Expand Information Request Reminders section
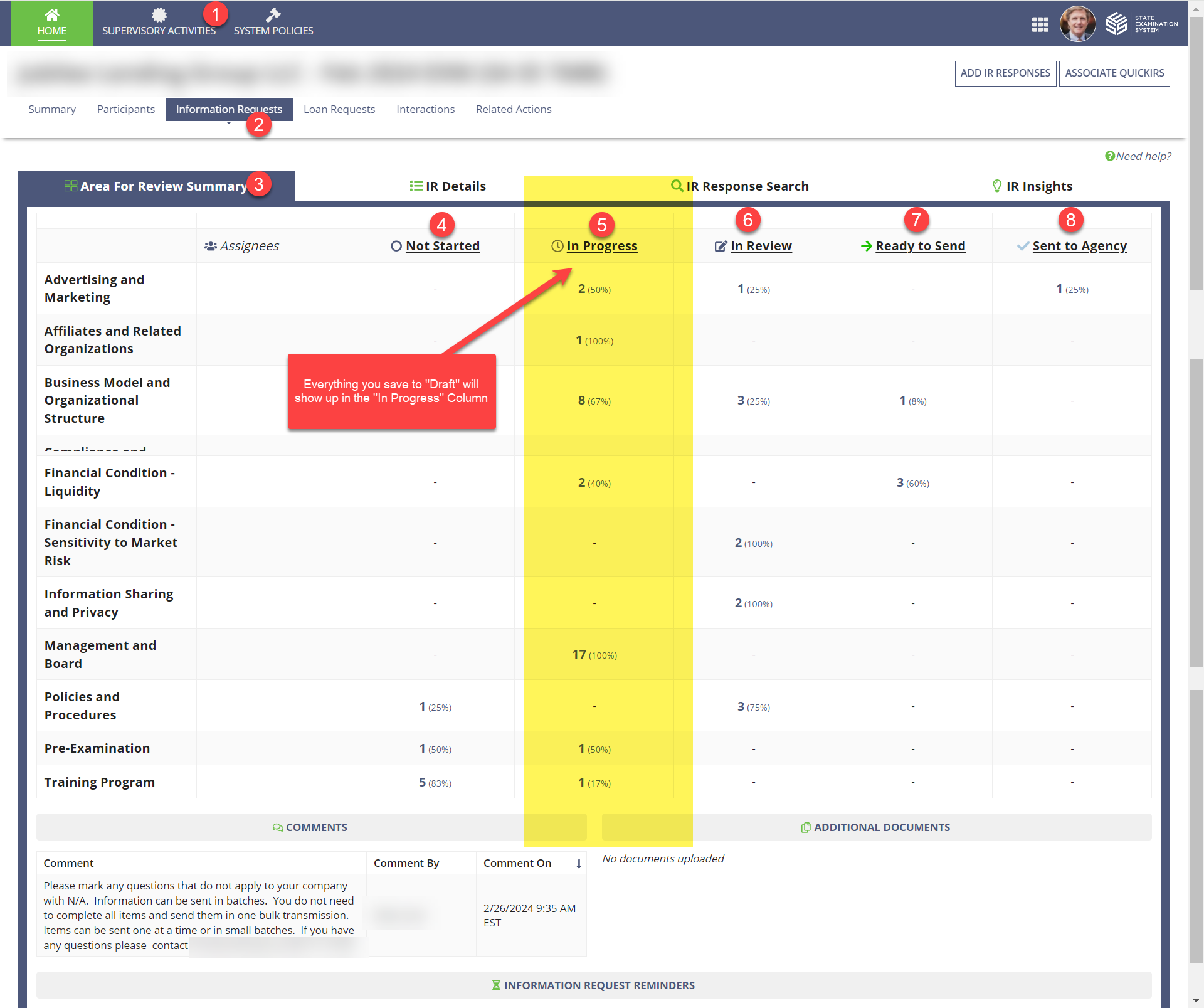Image resolution: width=1204 pixels, height=1008 pixels. point(593,985)
